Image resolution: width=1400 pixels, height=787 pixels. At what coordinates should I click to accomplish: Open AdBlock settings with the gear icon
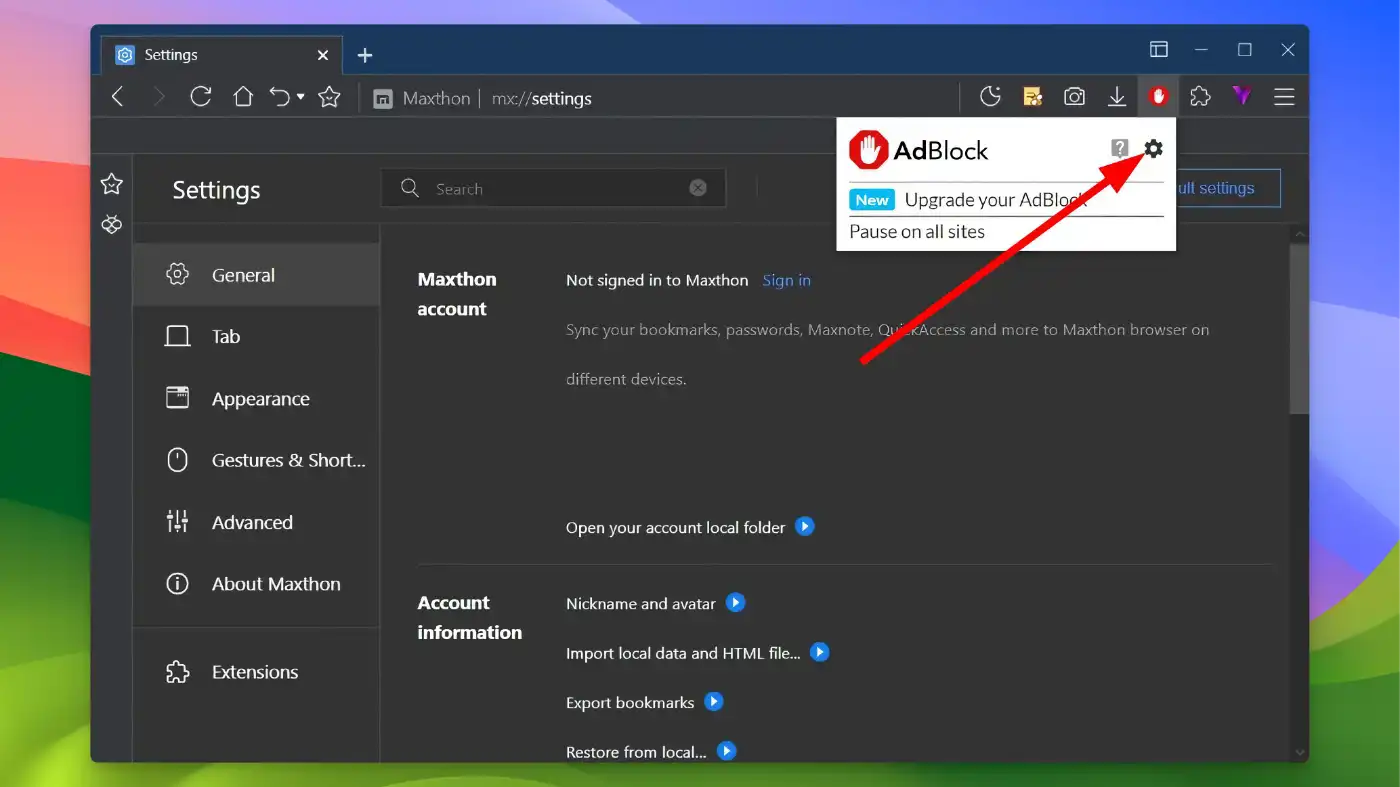coord(1154,148)
